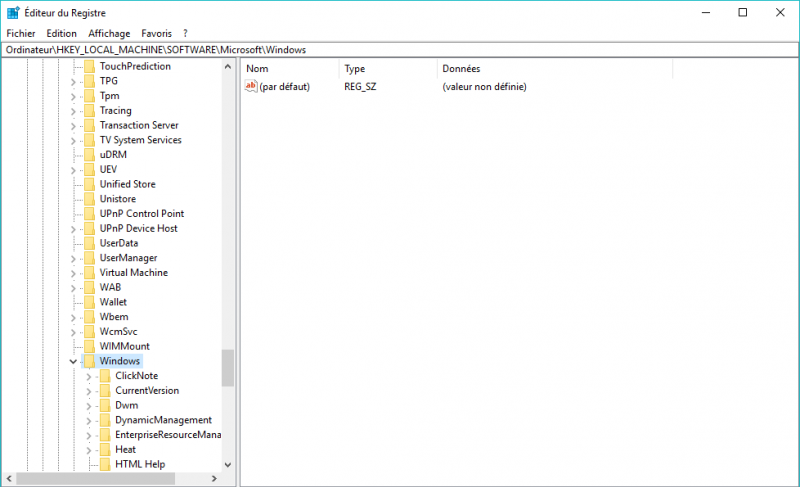
Task: Select the TV System Services key
Action: click(x=140, y=140)
